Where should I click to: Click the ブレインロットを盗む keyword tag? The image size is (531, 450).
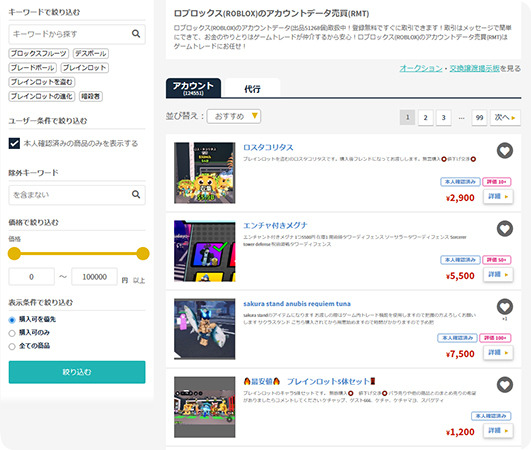[x=42, y=82]
